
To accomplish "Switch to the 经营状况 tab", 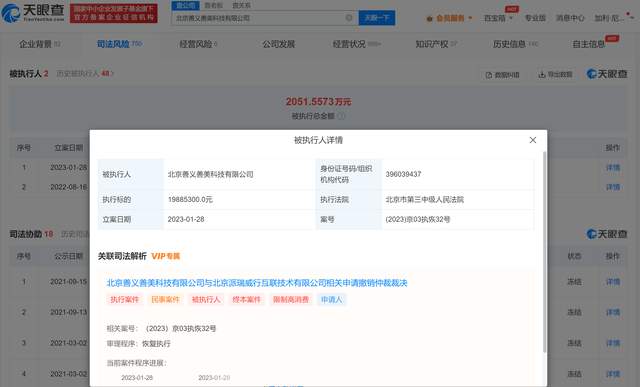I will tap(357, 44).
